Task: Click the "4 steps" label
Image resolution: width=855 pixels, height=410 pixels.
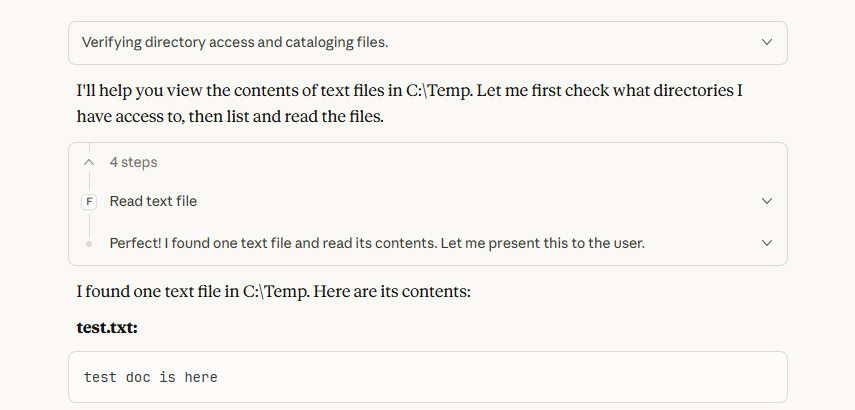Action: tap(133, 162)
